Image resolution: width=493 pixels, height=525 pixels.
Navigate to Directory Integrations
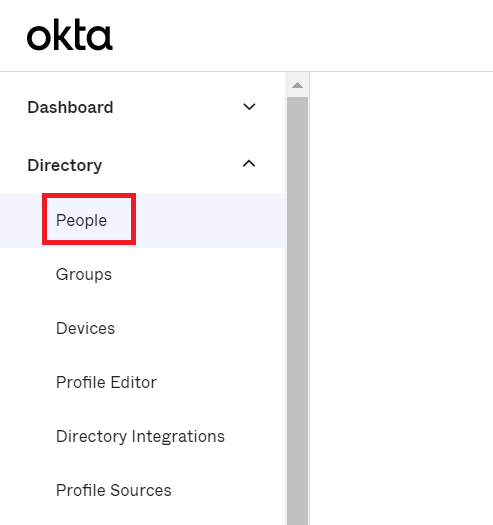[140, 437]
